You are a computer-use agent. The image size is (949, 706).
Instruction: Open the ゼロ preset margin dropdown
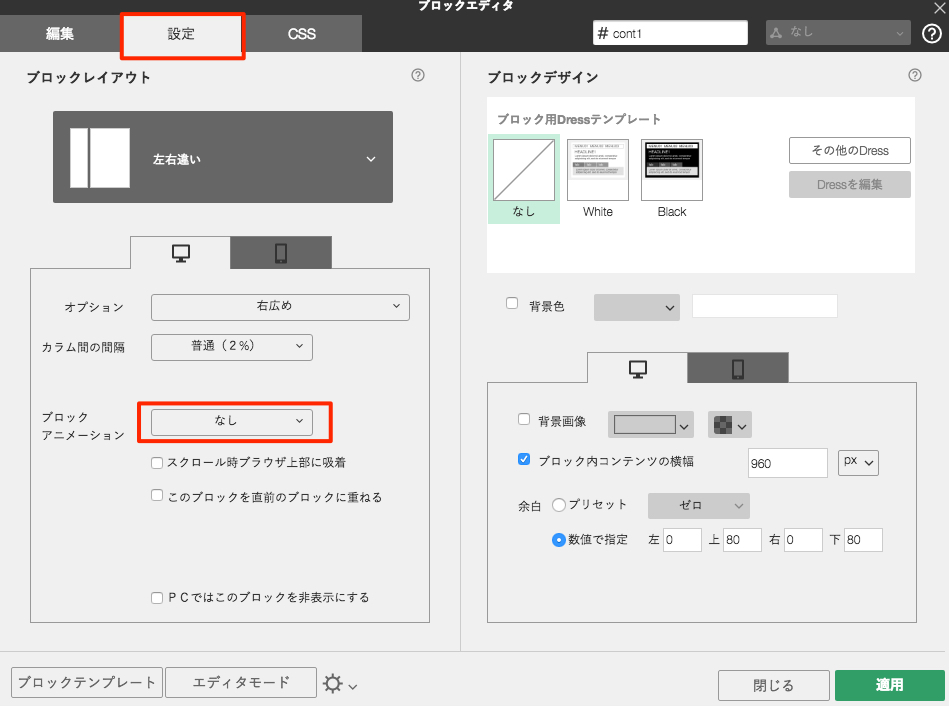(x=698, y=506)
